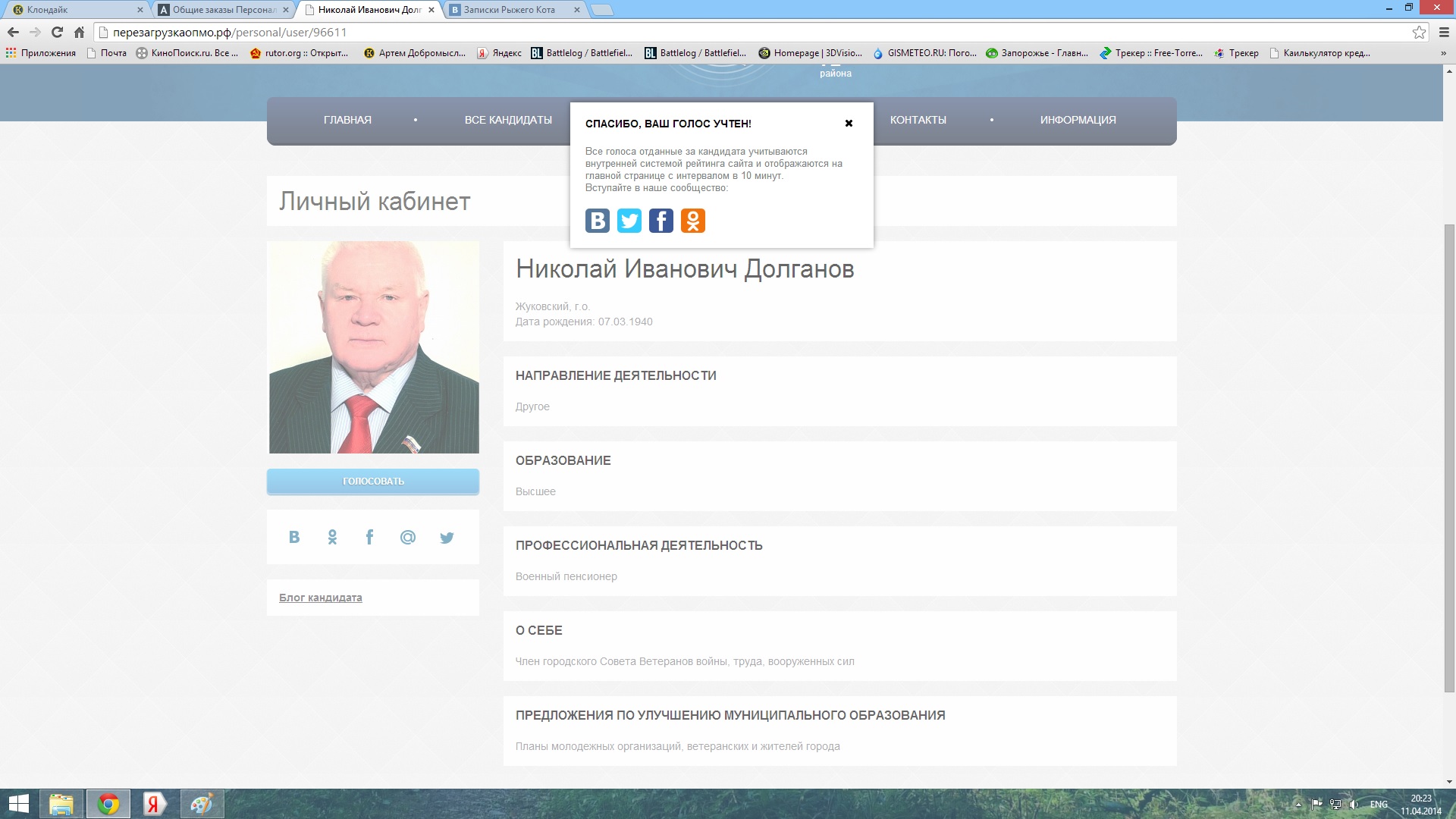Click the Facebook icon in popup

(661, 221)
